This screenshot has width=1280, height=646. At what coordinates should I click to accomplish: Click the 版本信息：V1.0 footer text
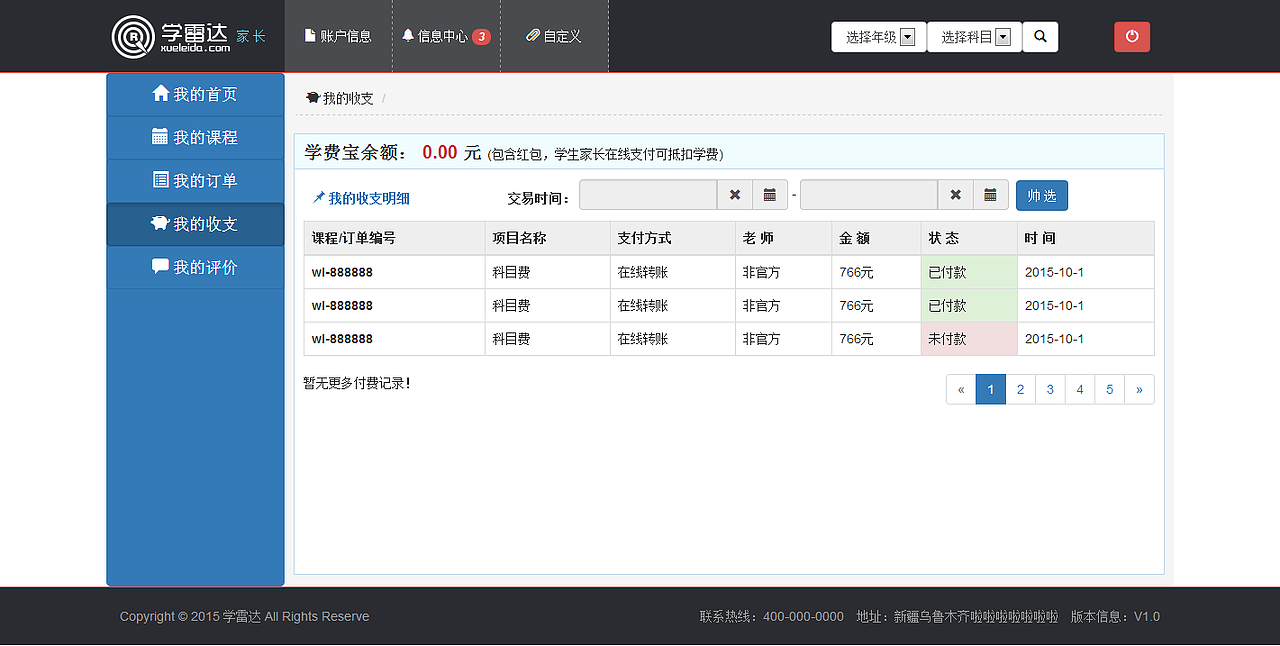click(x=1115, y=617)
